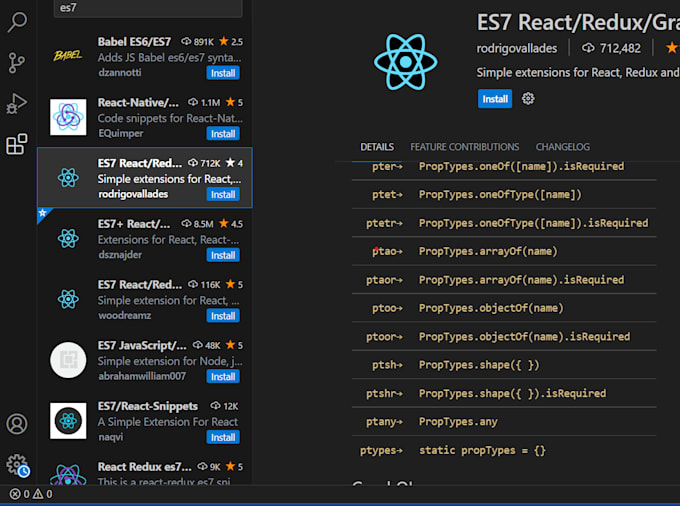The width and height of the screenshot is (680, 506).
Task: Install the ES7/React-Snippets extension by naqvi
Action: [223, 437]
